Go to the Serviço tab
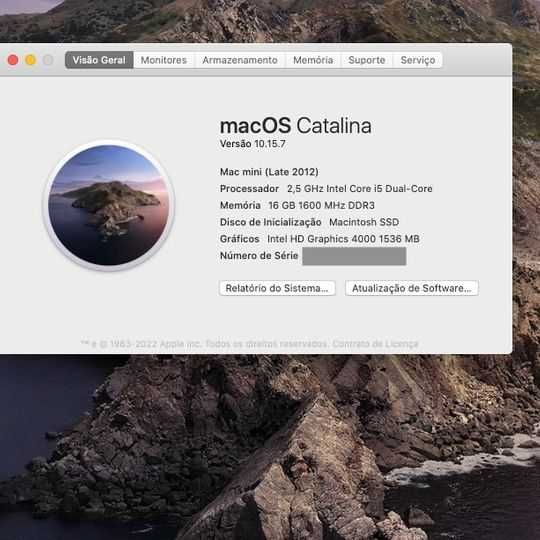The width and height of the screenshot is (540, 540). coord(418,60)
